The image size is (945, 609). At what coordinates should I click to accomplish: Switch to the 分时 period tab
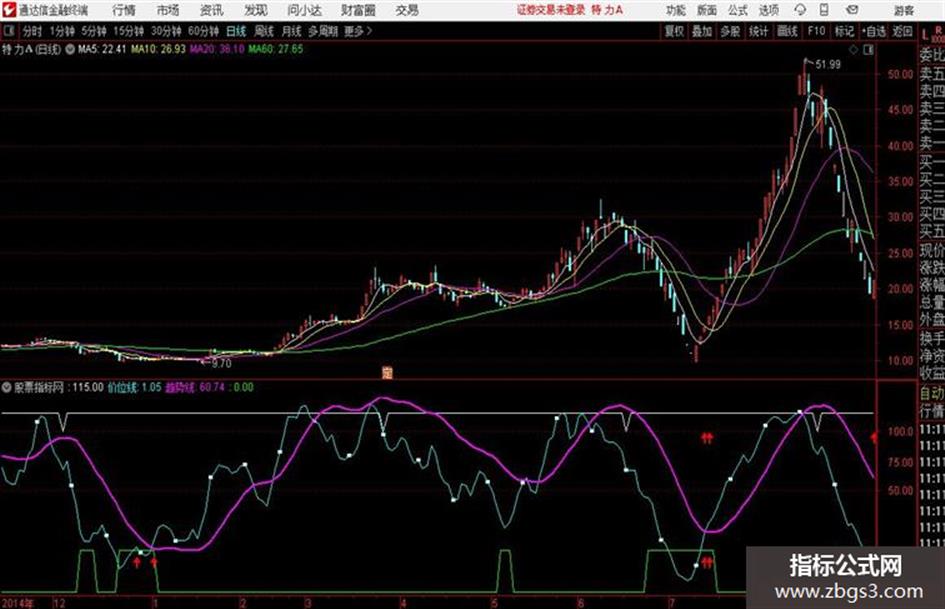(x=33, y=31)
